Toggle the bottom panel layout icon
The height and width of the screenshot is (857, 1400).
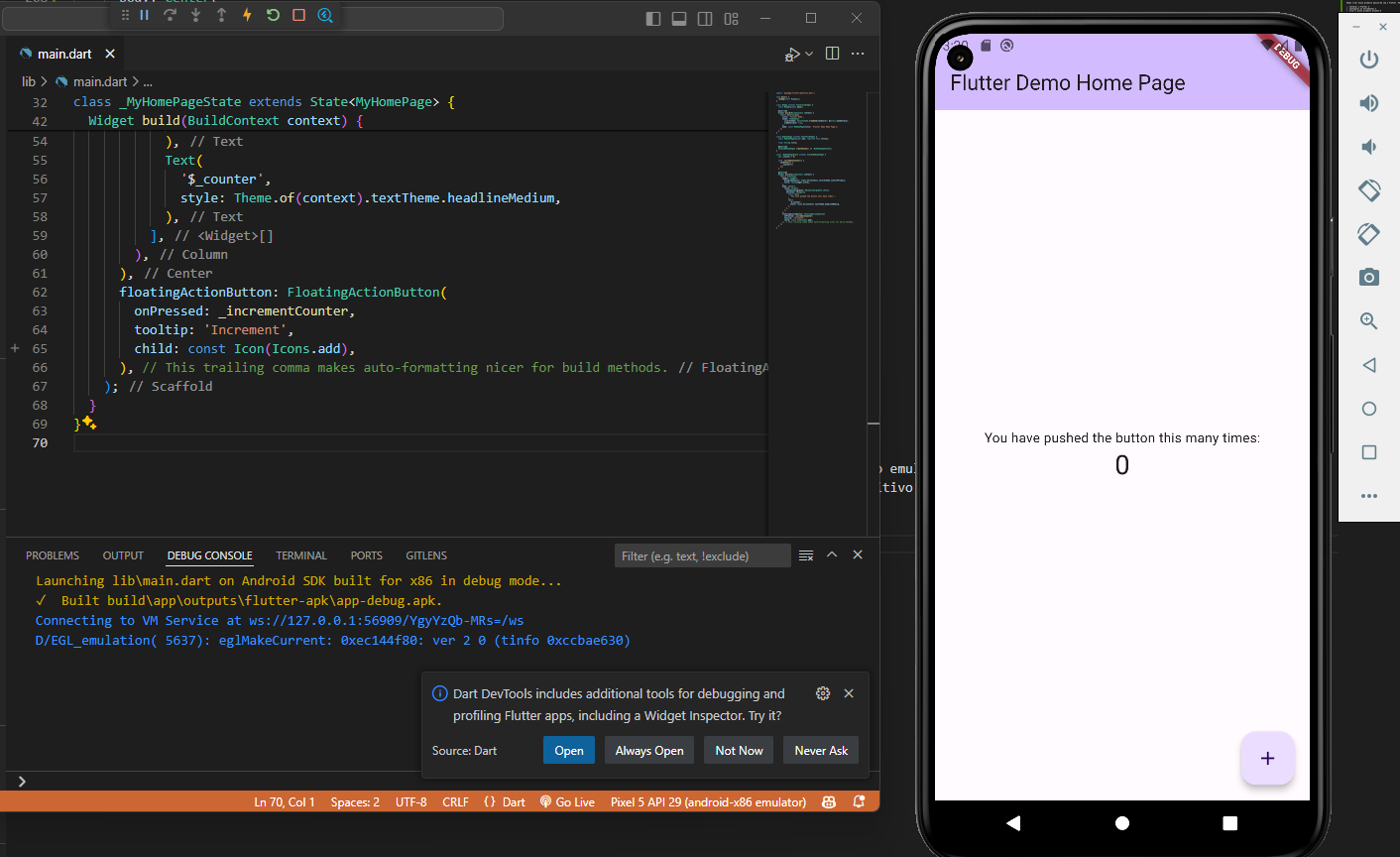click(x=679, y=18)
